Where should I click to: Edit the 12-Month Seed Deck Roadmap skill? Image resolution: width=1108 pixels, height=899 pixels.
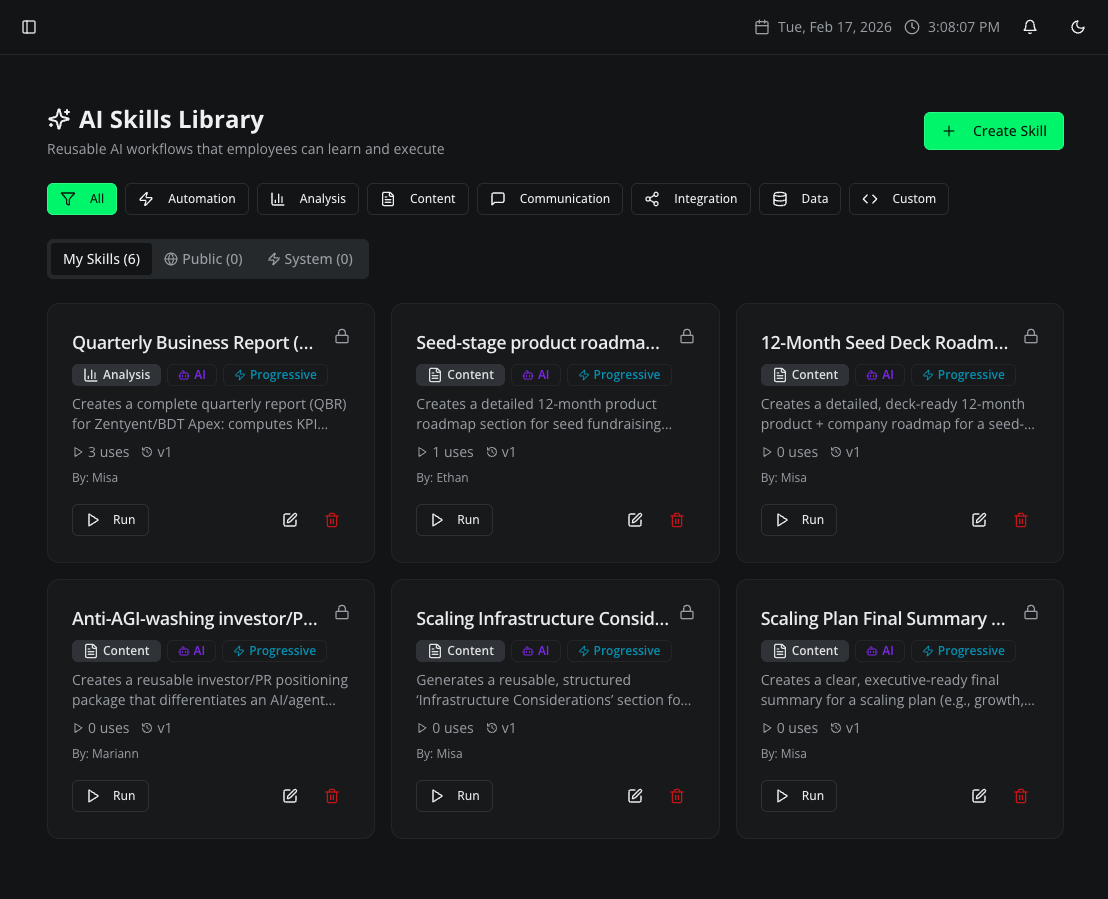point(978,519)
